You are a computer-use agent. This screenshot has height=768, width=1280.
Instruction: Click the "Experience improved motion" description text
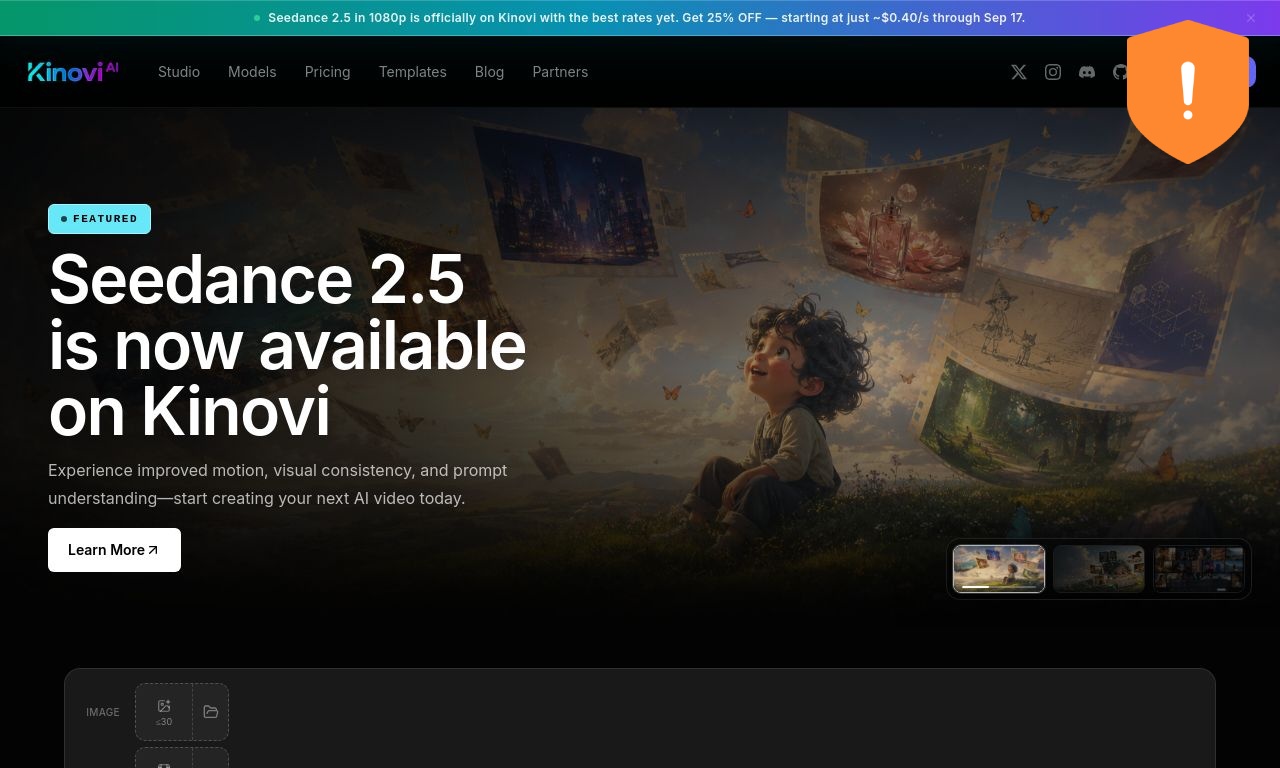(278, 484)
